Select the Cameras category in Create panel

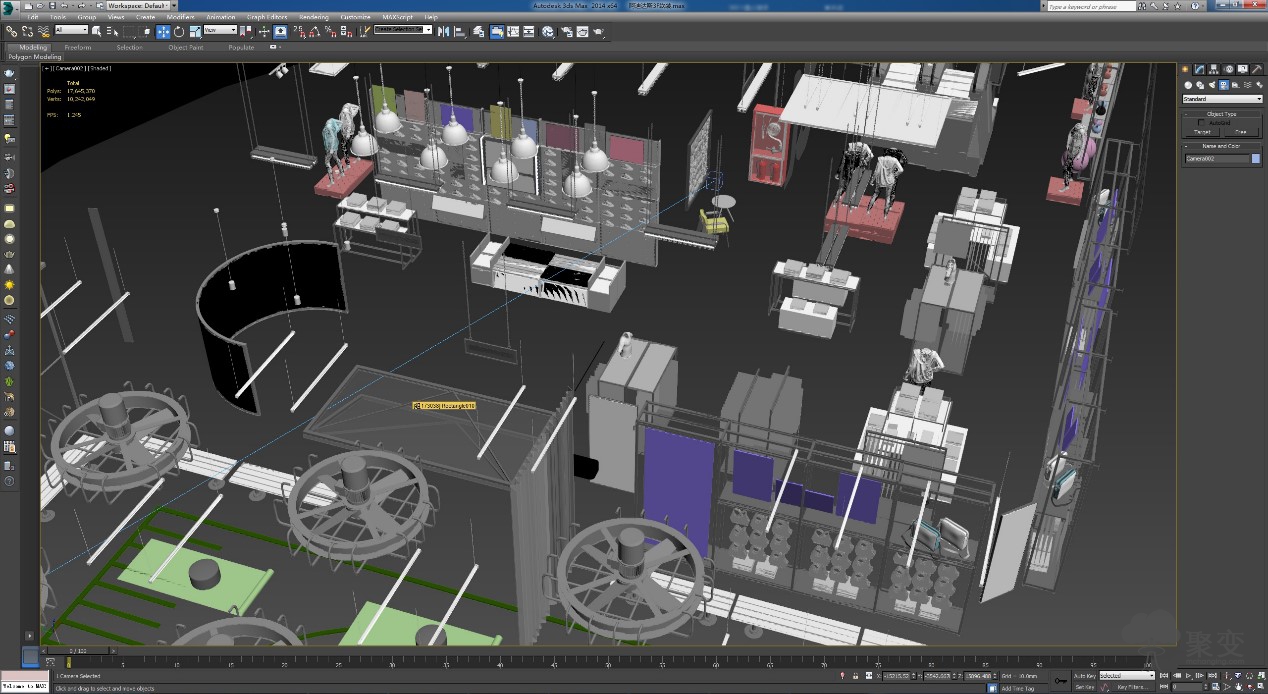[1224, 85]
